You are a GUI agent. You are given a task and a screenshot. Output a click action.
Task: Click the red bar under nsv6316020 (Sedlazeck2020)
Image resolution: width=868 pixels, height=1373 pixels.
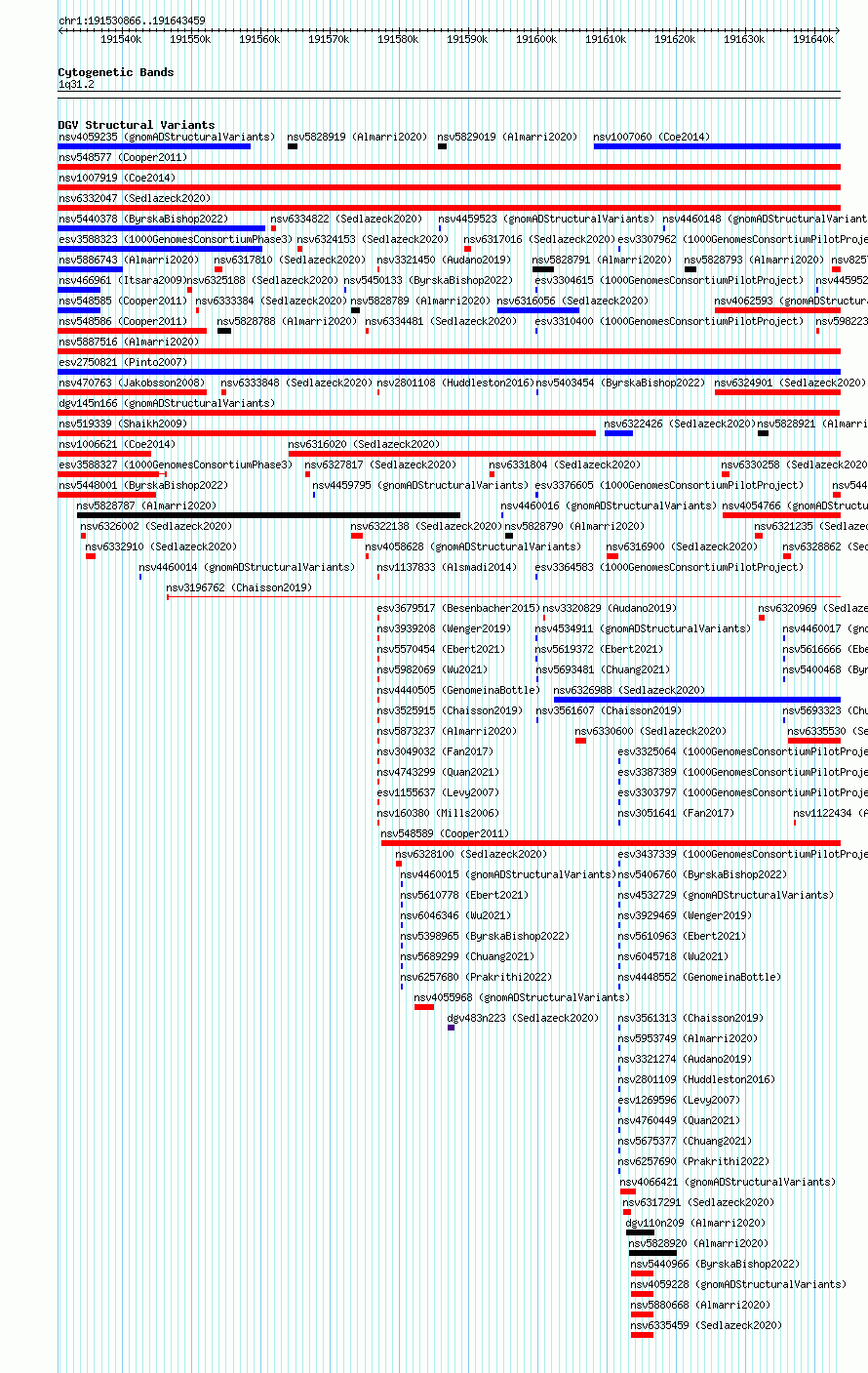[565, 454]
